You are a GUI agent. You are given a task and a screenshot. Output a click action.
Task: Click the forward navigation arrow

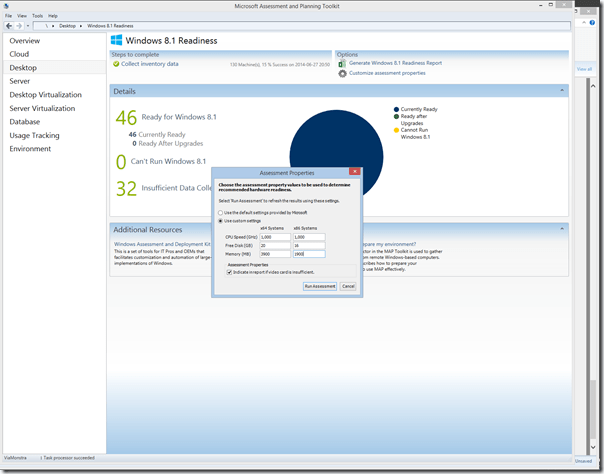click(20, 25)
